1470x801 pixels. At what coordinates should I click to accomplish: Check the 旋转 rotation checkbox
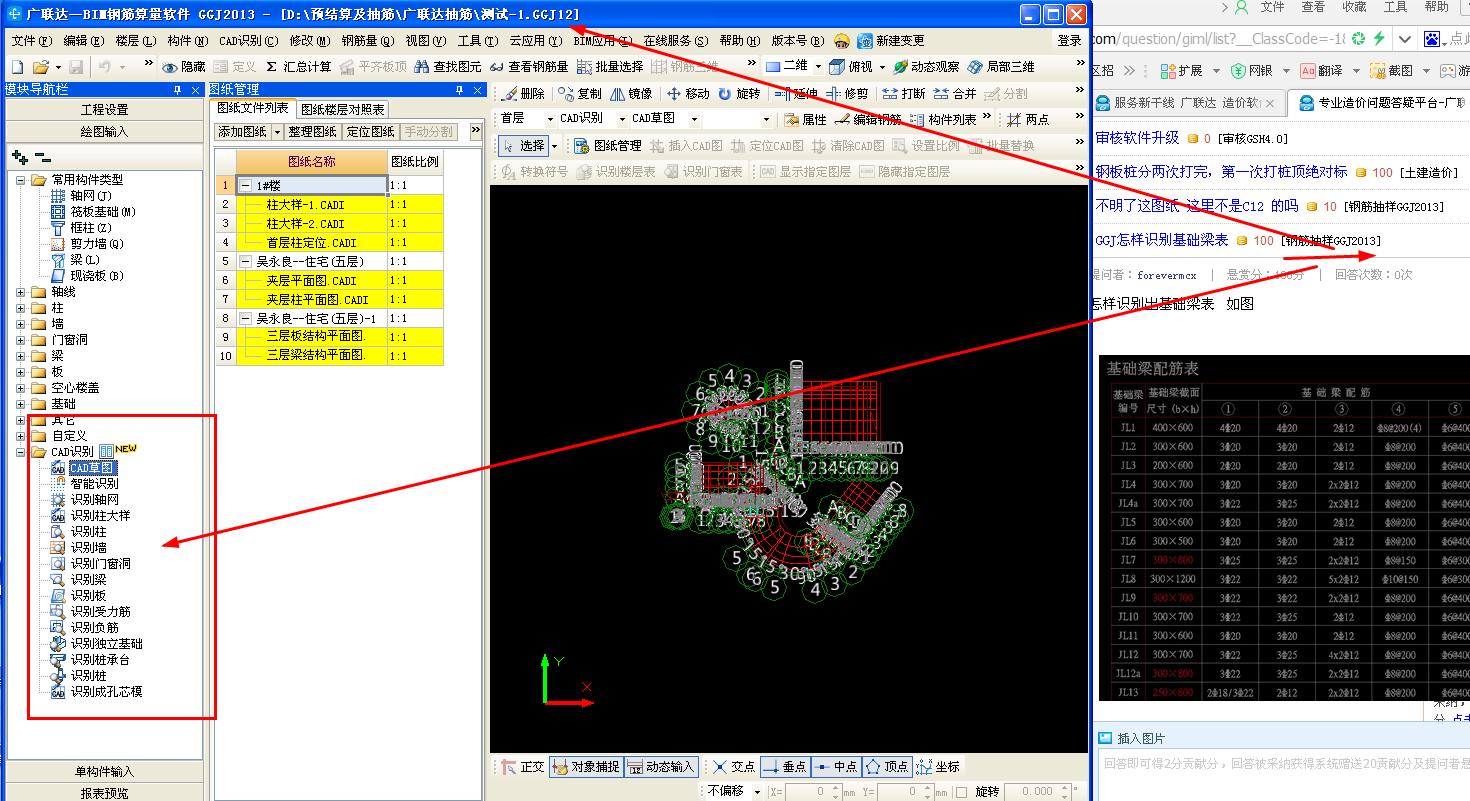coord(961,792)
